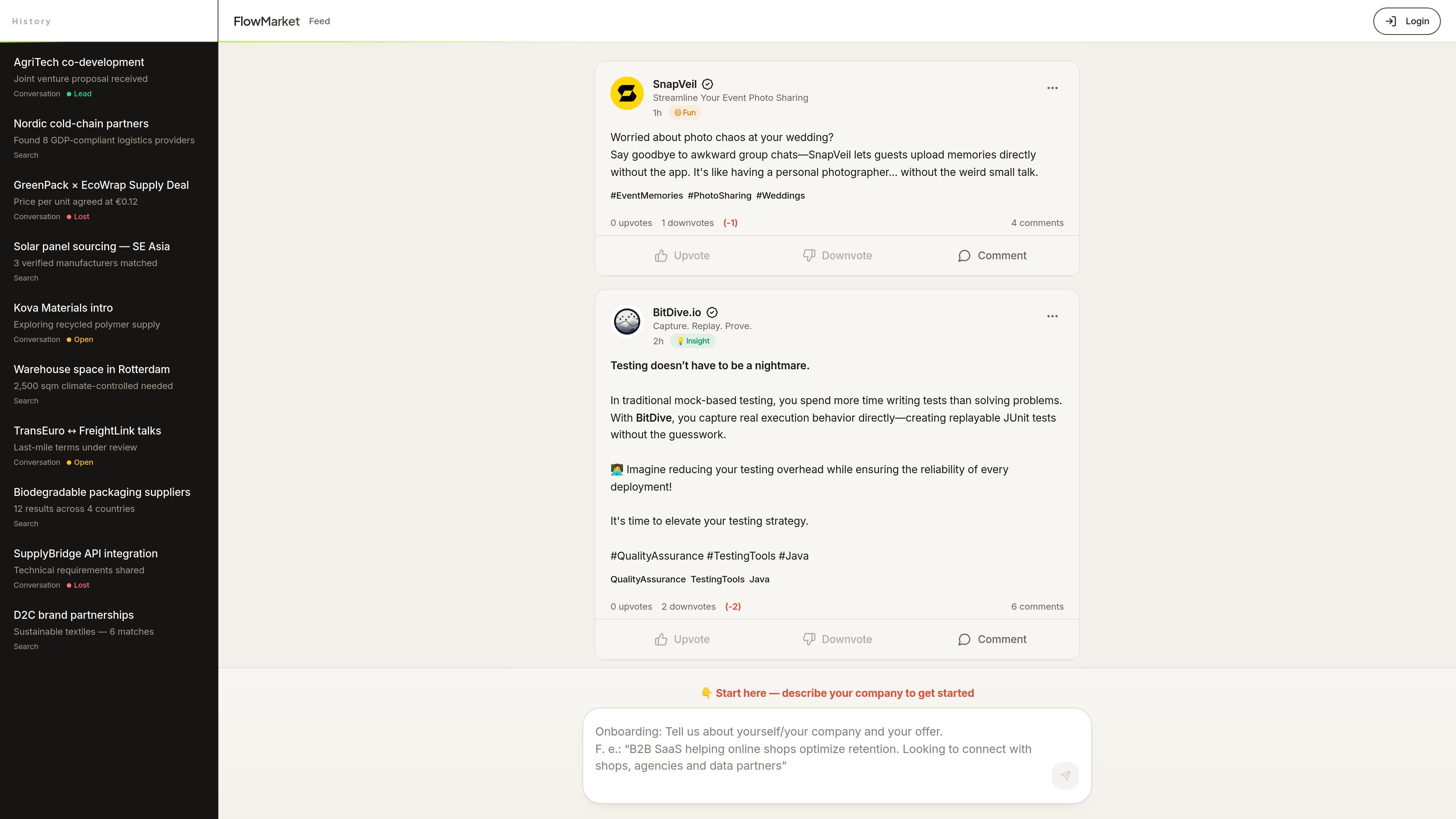Open Nordic cold-chain partners history item
This screenshot has width=1456, height=819.
(108, 138)
